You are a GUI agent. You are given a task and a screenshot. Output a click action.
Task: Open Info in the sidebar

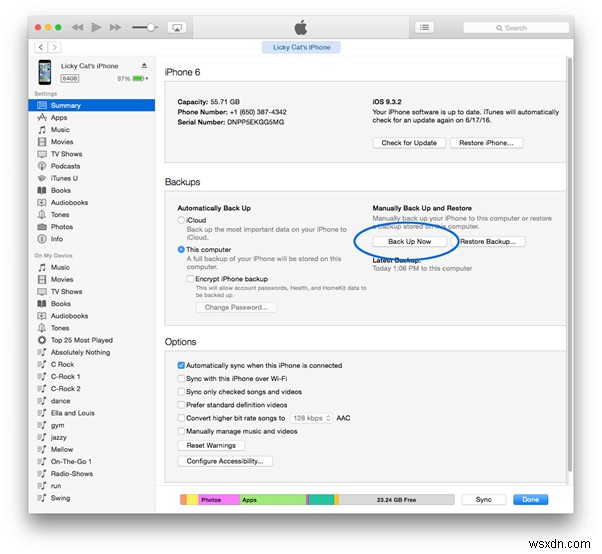[91, 239]
